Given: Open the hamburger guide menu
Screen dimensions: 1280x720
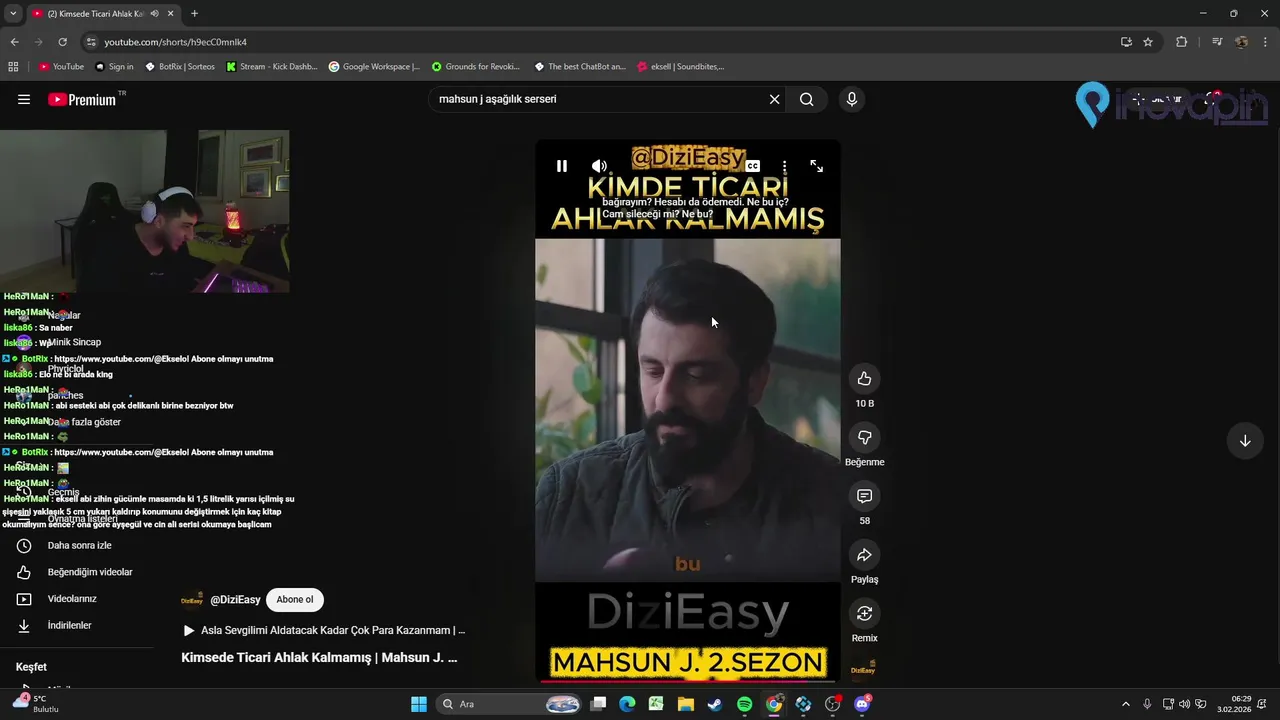Looking at the screenshot, I should point(24,99).
